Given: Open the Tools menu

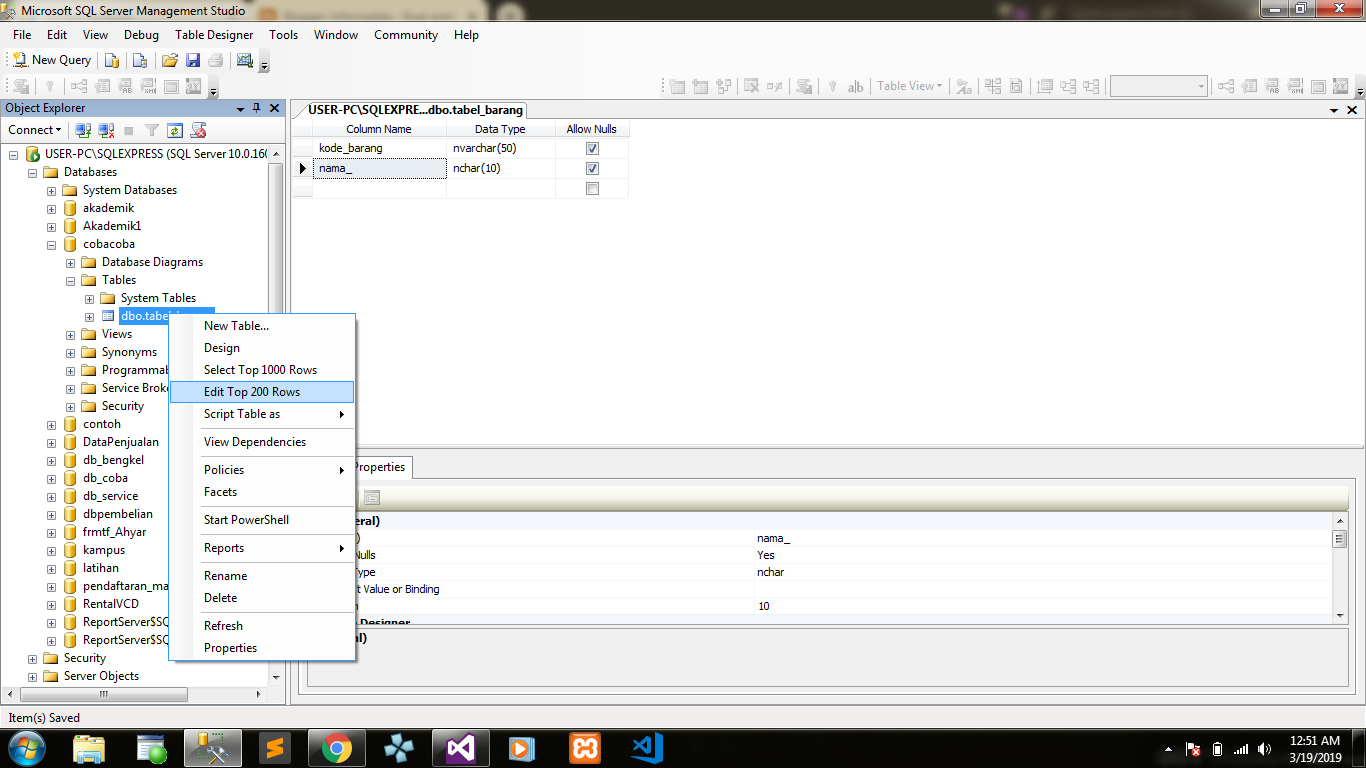Looking at the screenshot, I should tap(283, 35).
